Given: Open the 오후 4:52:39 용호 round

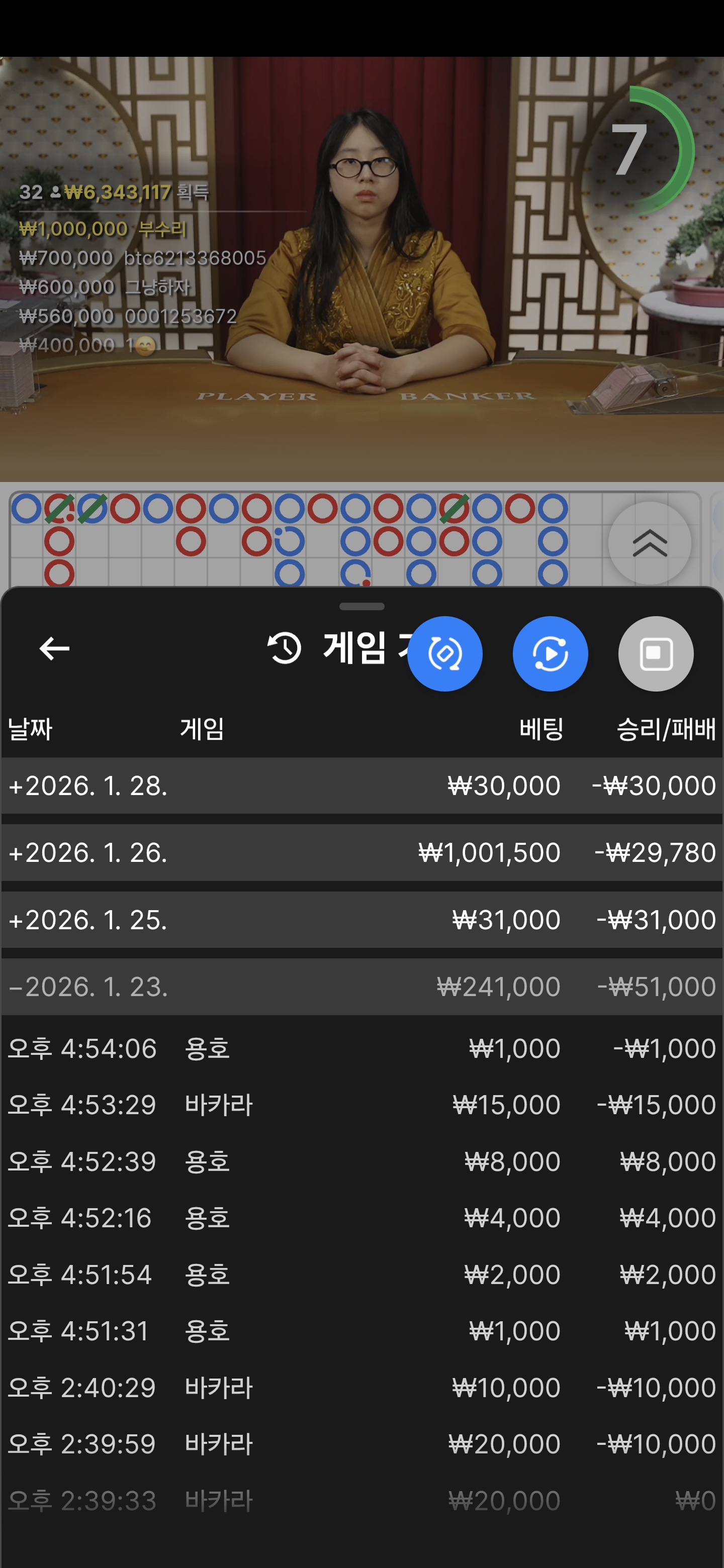Looking at the screenshot, I should pos(361,1161).
